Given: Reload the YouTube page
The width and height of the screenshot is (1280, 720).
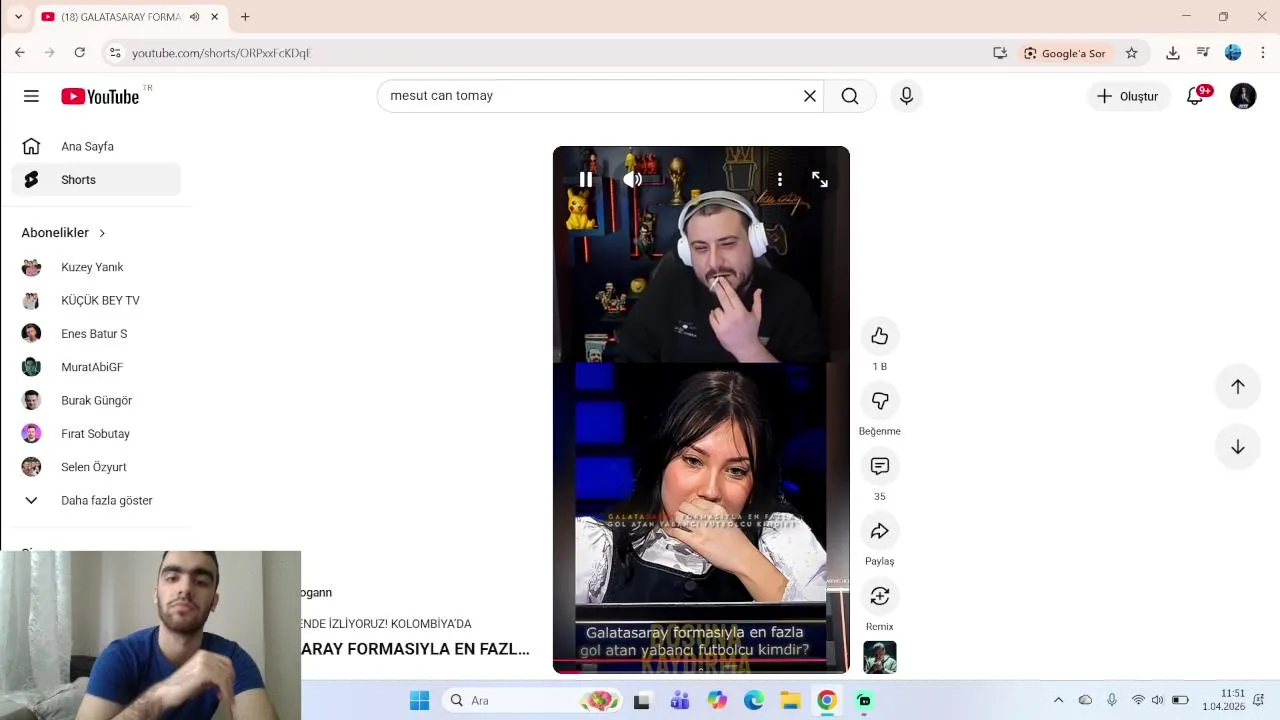Looking at the screenshot, I should point(80,53).
